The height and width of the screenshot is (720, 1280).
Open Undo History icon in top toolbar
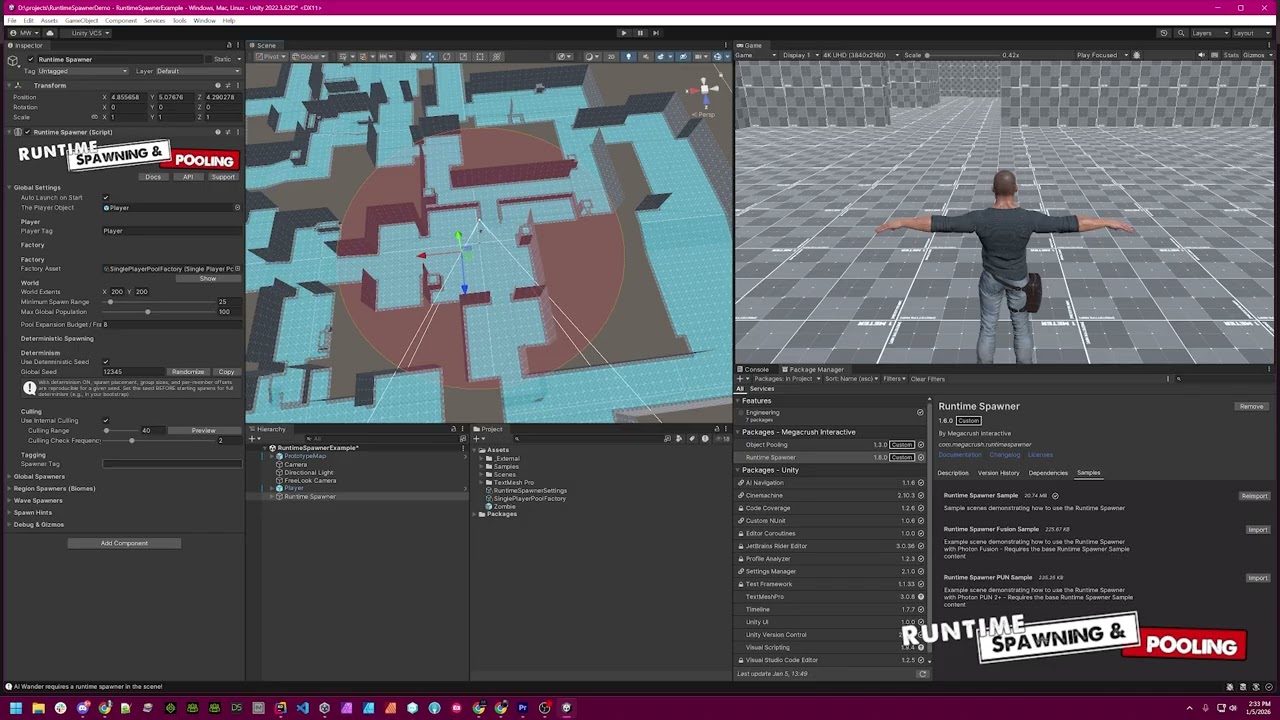[x=1164, y=33]
